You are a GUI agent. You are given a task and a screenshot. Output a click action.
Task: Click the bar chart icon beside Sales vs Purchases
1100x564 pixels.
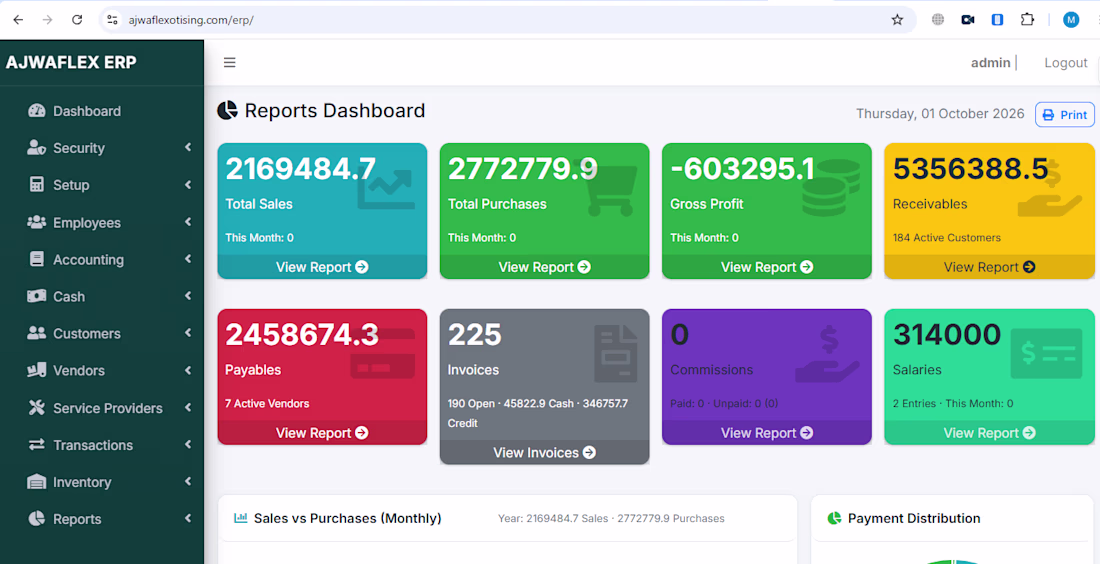[241, 518]
